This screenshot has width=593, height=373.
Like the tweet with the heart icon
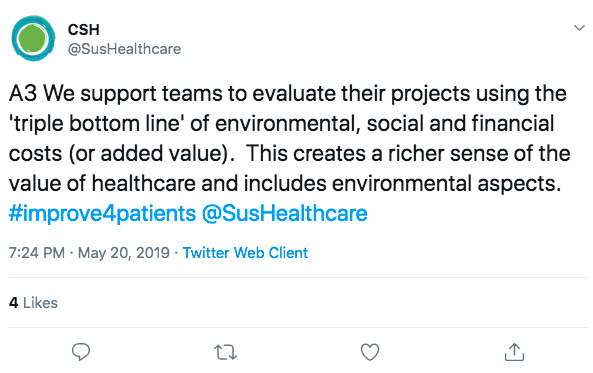(370, 352)
